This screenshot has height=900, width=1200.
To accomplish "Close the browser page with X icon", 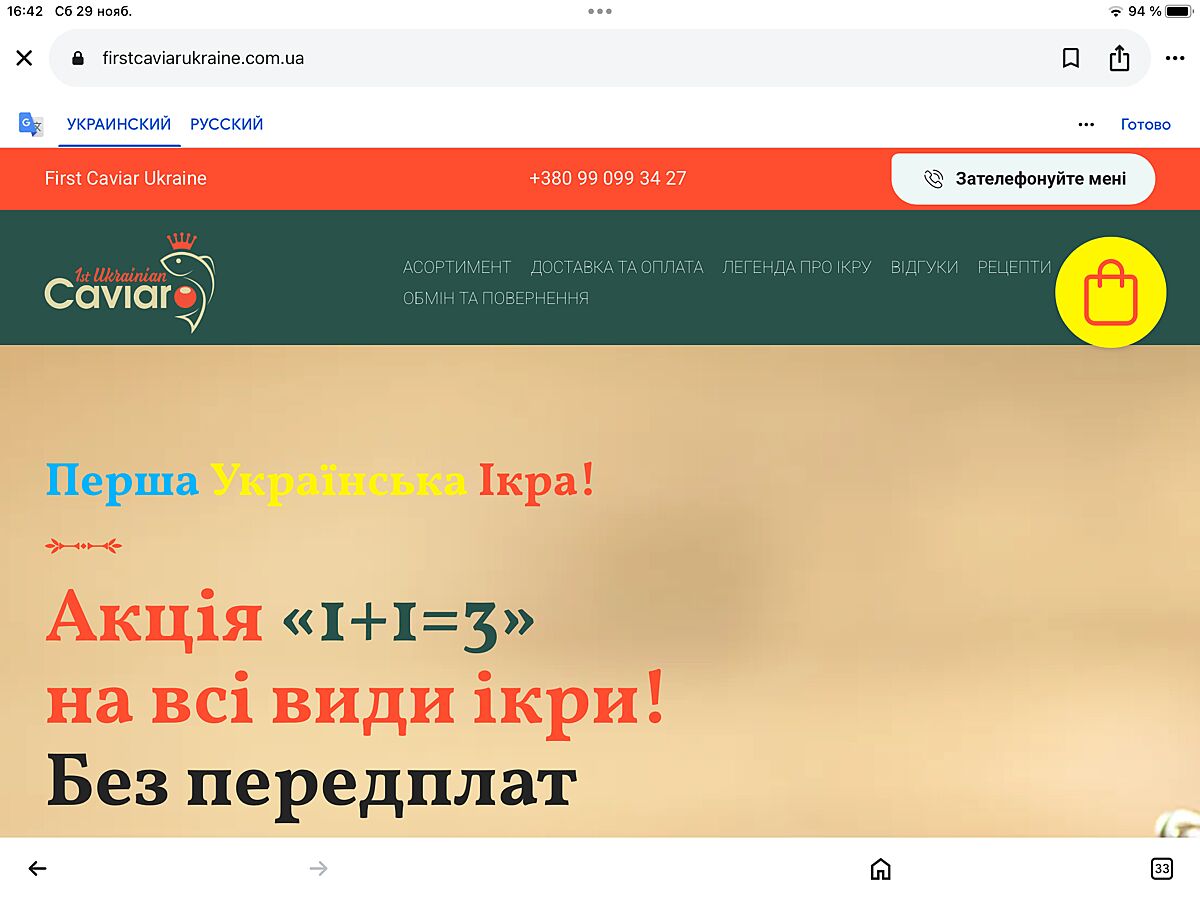I will point(24,58).
